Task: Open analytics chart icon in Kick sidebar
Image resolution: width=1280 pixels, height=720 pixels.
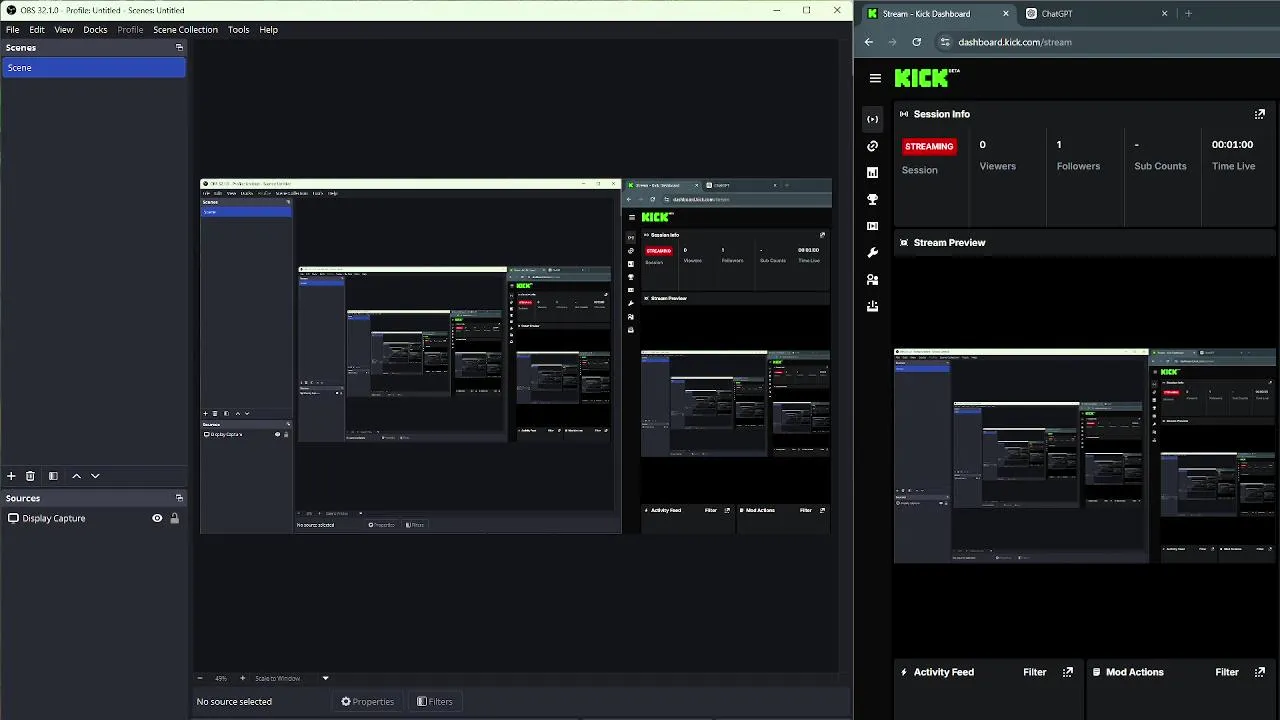Action: 873,173
